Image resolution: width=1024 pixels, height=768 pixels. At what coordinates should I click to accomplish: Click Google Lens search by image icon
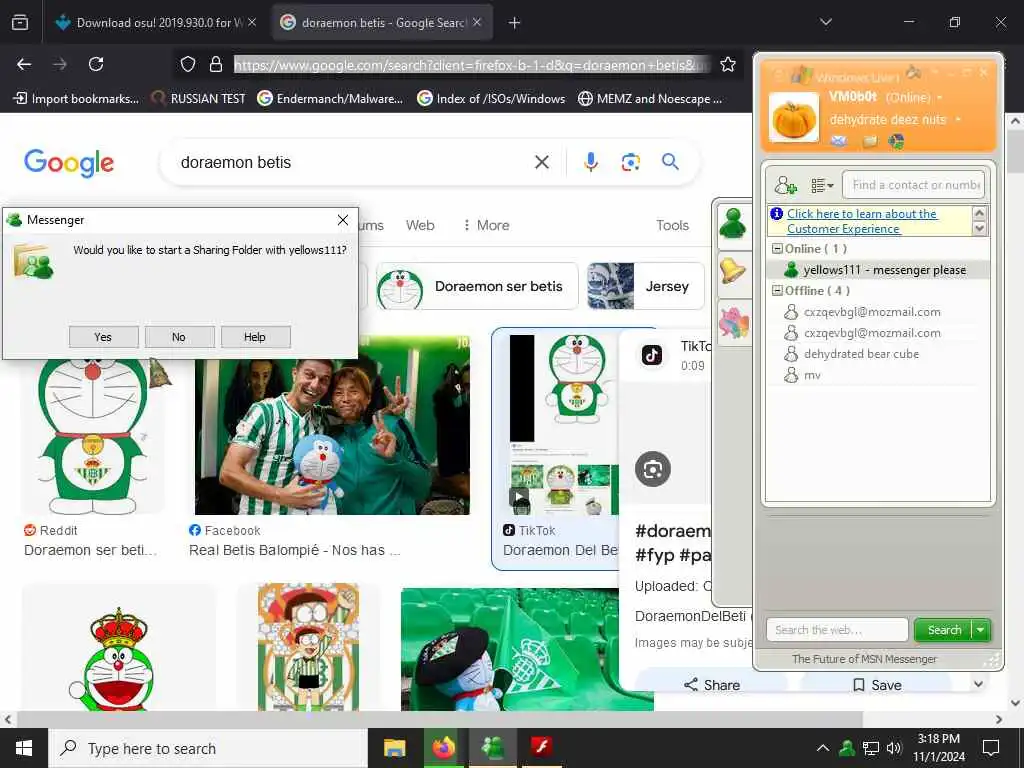[630, 162]
